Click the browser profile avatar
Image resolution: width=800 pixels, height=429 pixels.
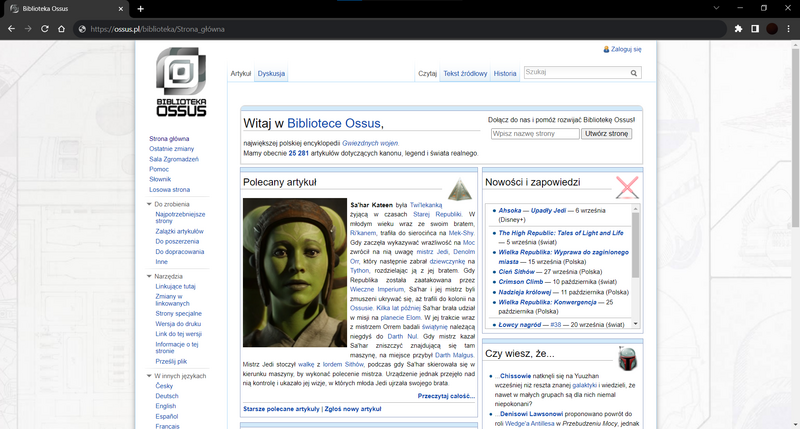772,29
